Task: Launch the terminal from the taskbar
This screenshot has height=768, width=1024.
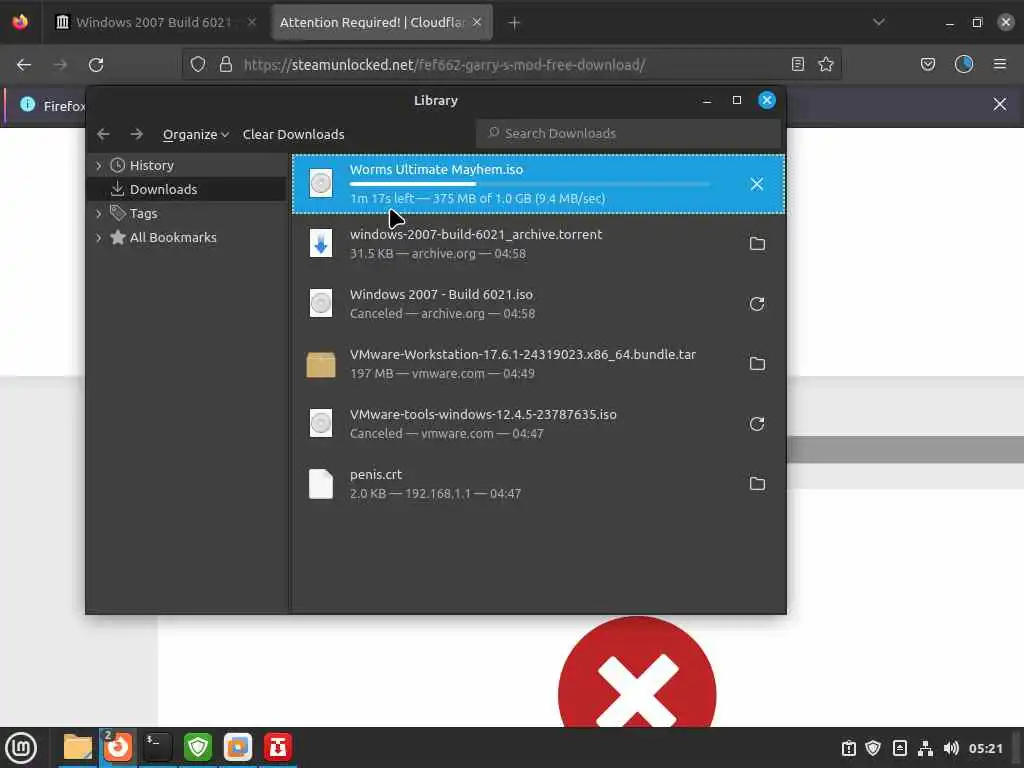Action: pos(157,747)
